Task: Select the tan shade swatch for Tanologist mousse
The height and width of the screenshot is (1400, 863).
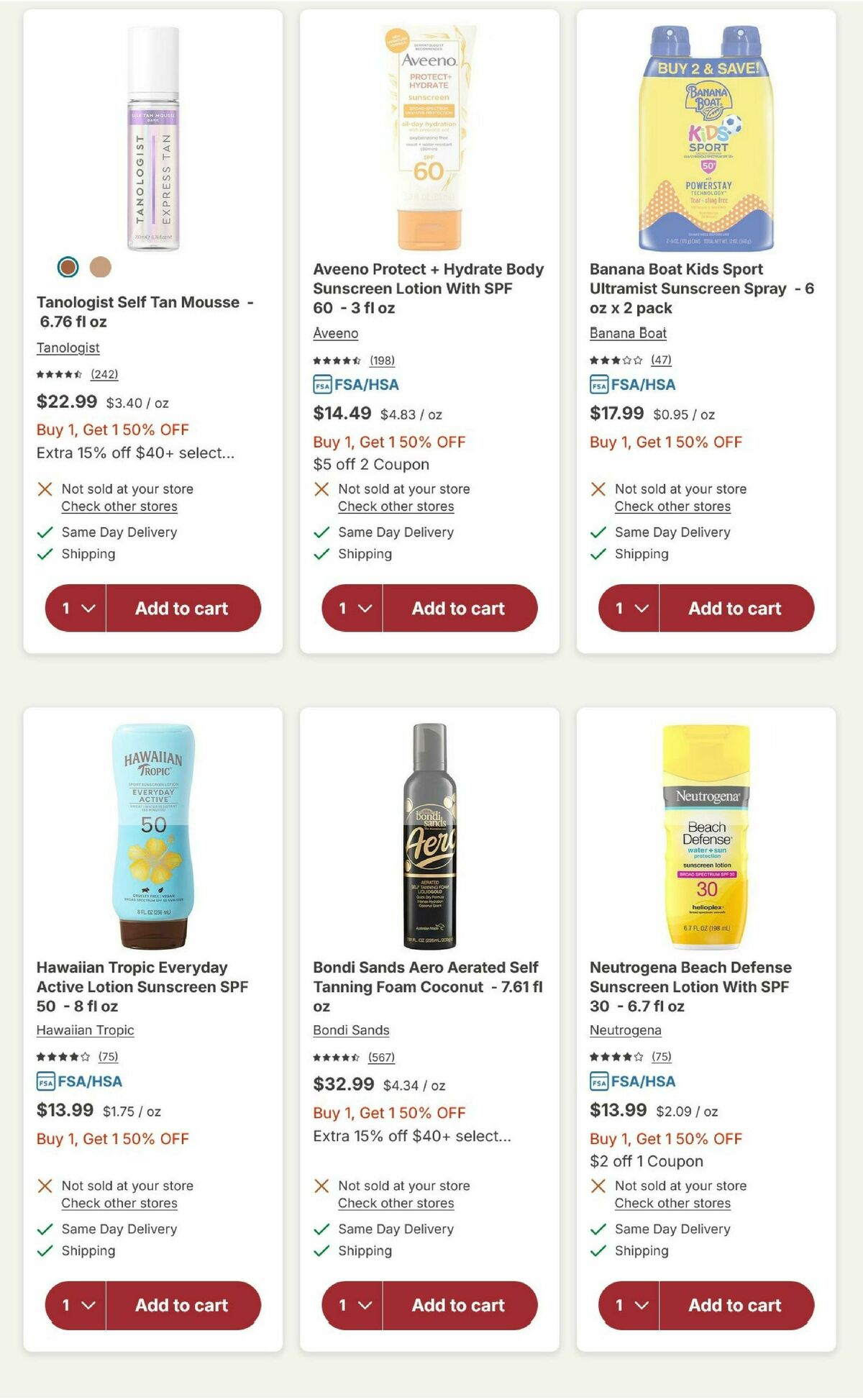Action: click(99, 267)
